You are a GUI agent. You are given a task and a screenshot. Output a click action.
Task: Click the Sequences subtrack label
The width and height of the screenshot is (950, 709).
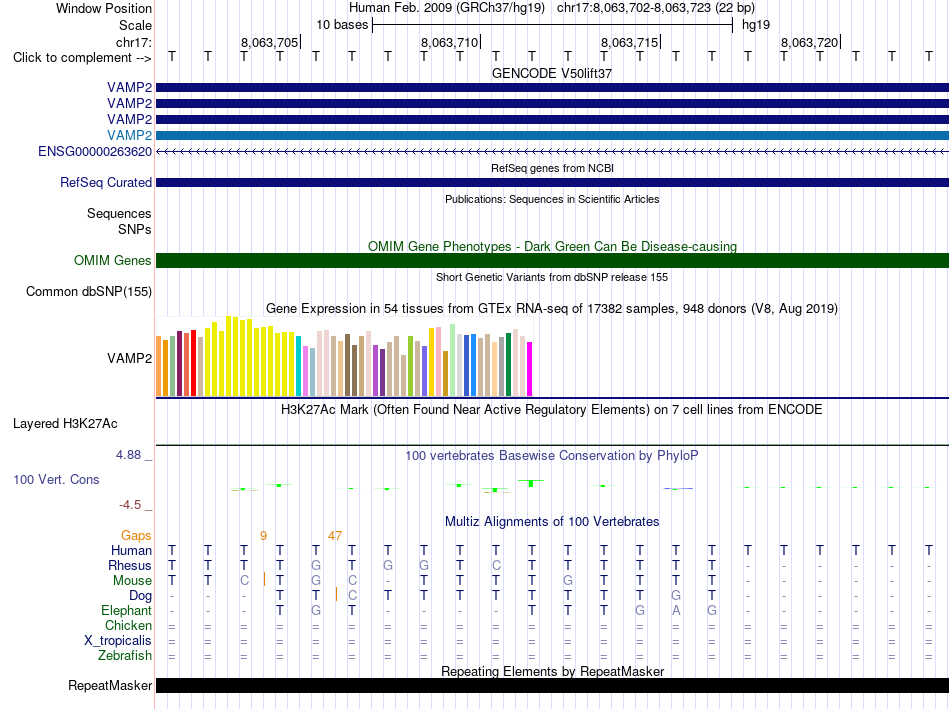[119, 213]
